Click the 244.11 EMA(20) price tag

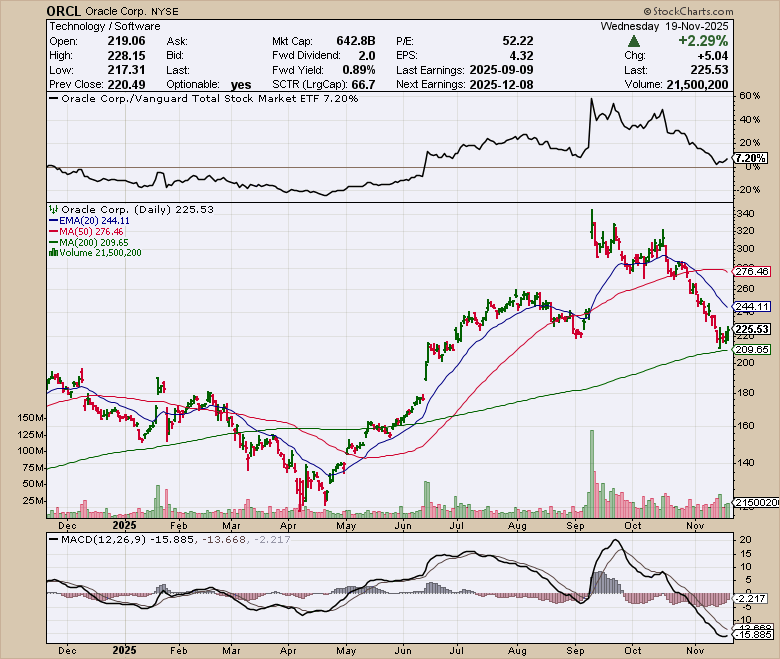click(x=751, y=306)
